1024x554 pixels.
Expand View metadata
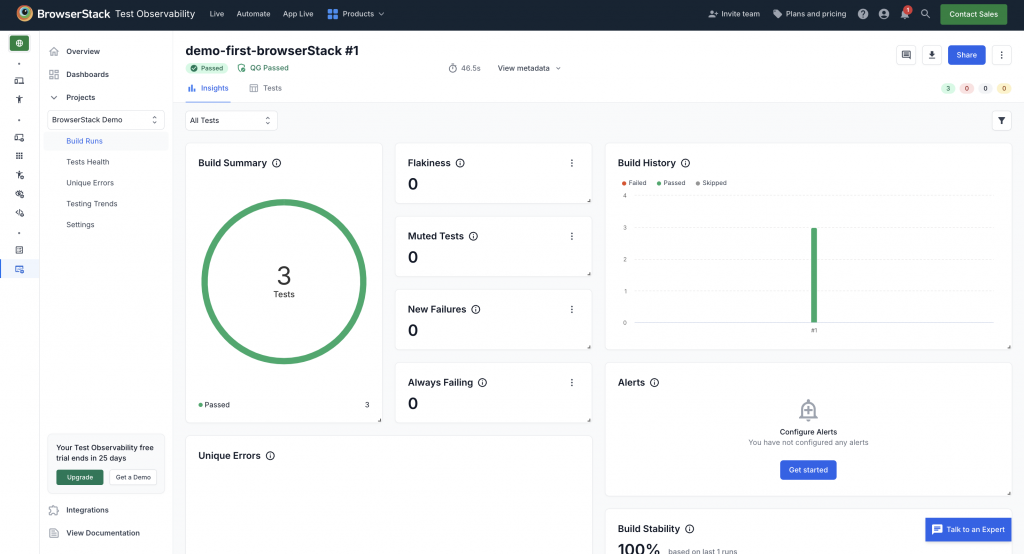(x=529, y=68)
